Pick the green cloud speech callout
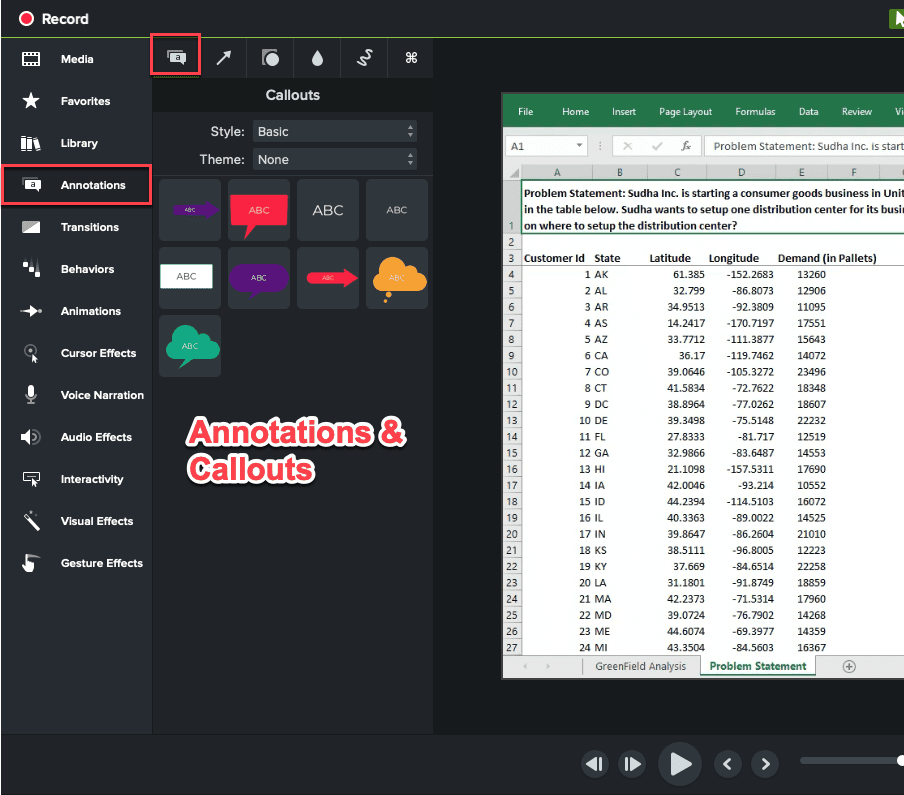 tap(190, 345)
